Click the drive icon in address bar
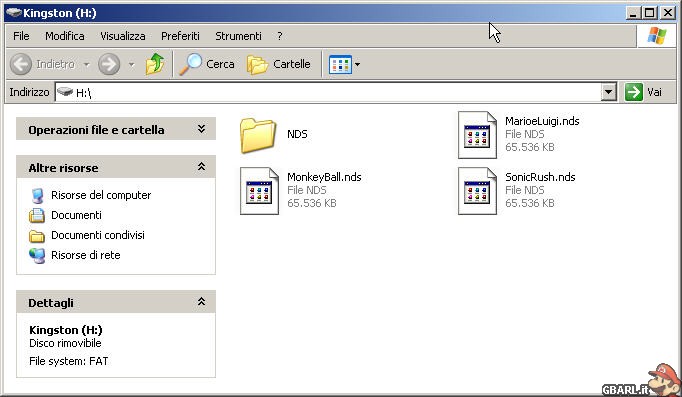 [x=65, y=92]
